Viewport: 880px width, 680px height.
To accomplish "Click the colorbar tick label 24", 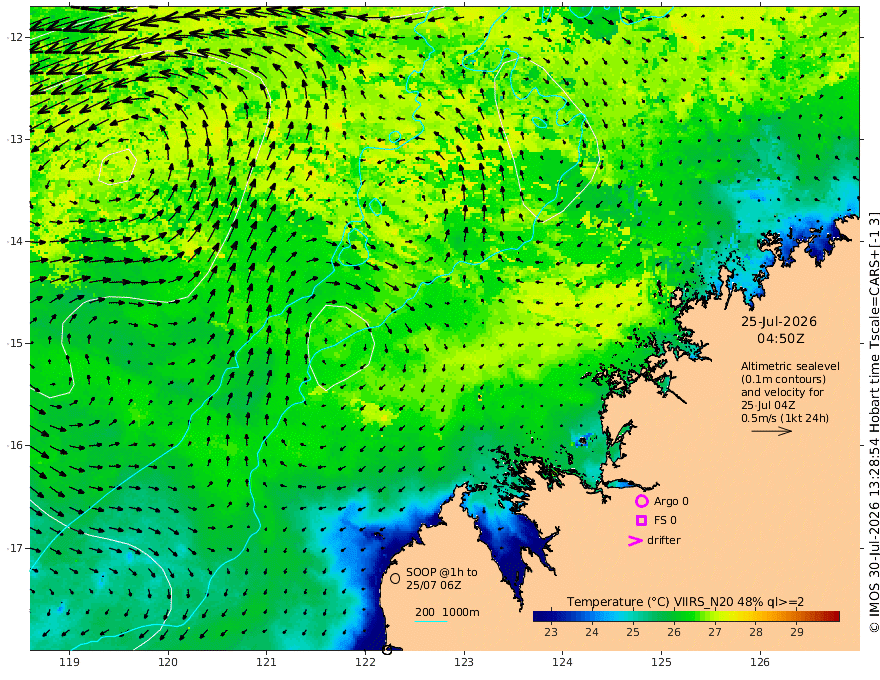I will pos(592,632).
